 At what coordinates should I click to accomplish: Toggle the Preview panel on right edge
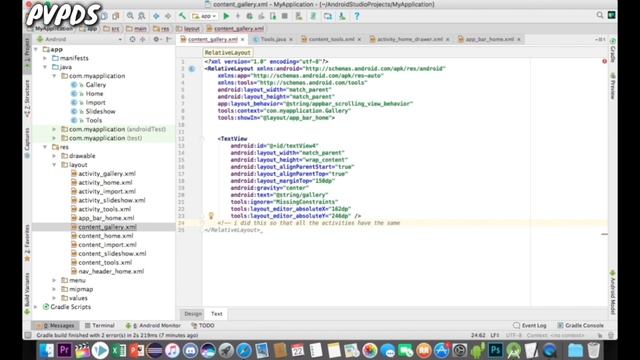click(613, 86)
